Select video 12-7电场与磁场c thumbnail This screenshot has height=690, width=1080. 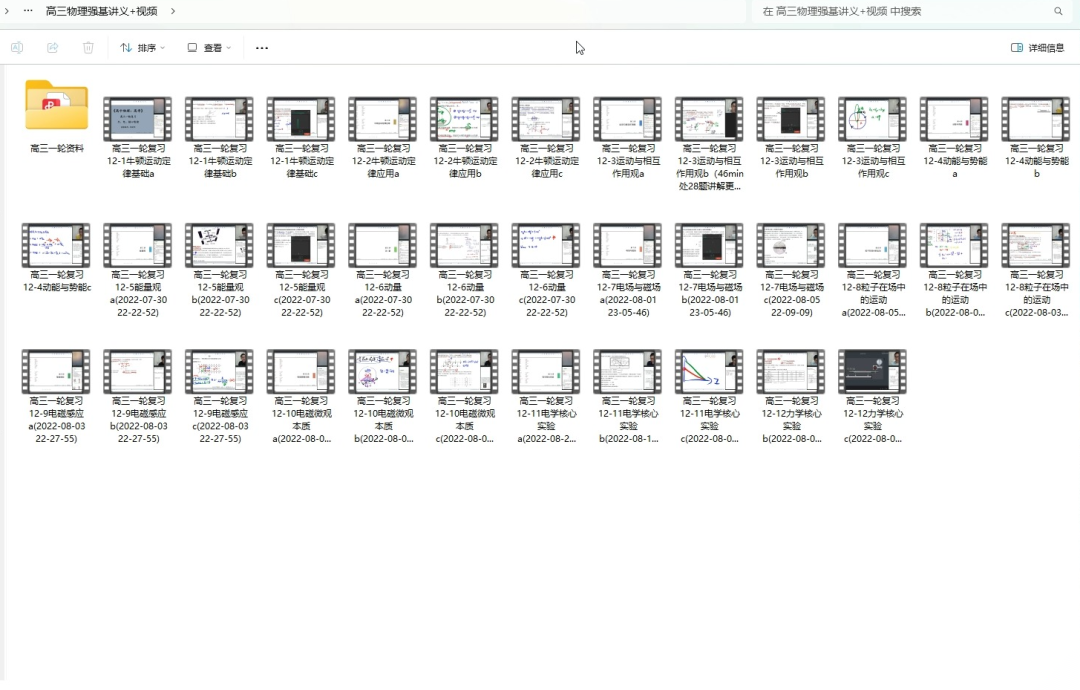coord(791,245)
